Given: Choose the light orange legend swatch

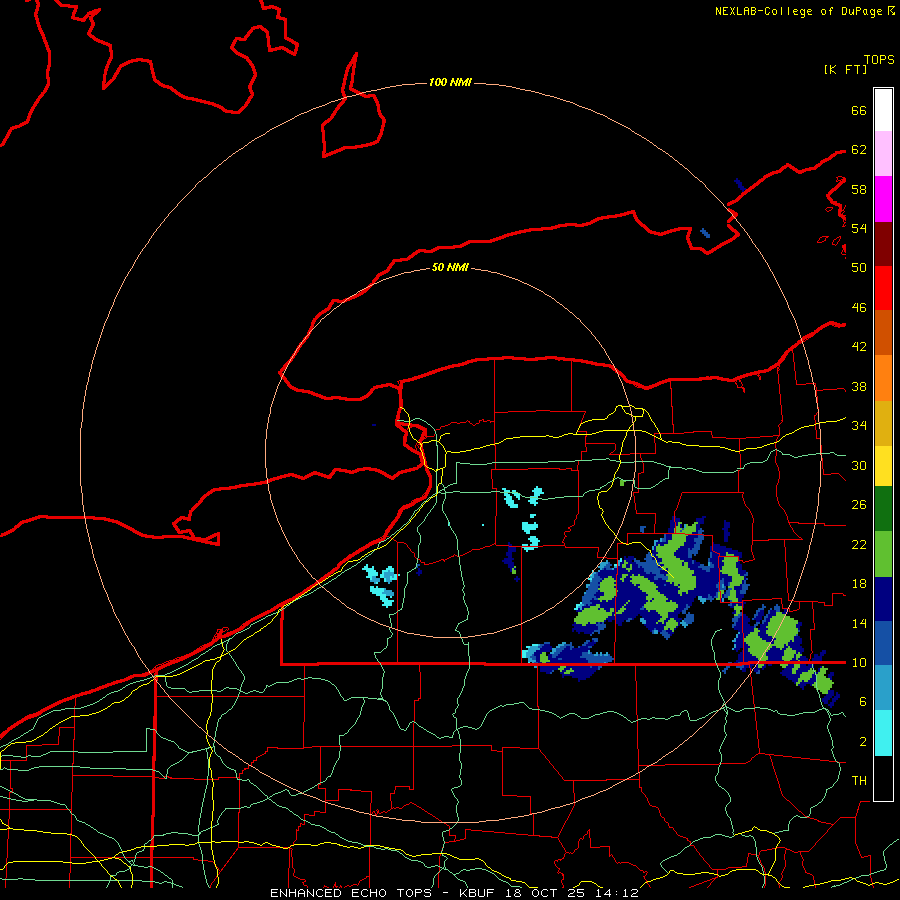Looking at the screenshot, I should pyautogui.click(x=883, y=378).
